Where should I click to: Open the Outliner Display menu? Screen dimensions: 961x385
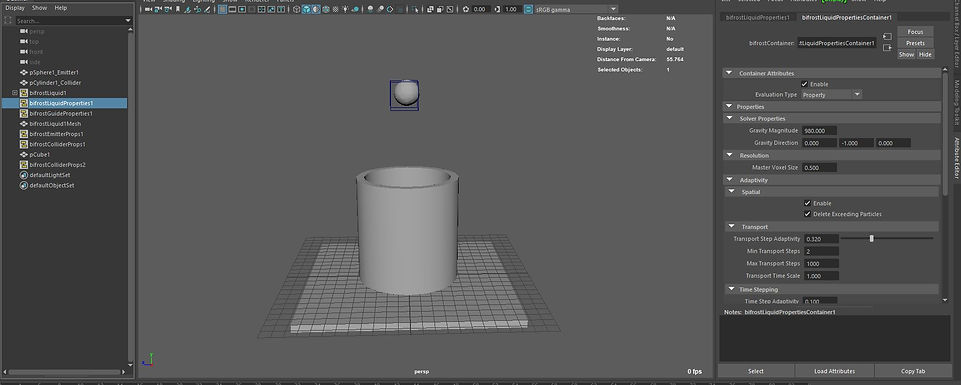[15, 8]
